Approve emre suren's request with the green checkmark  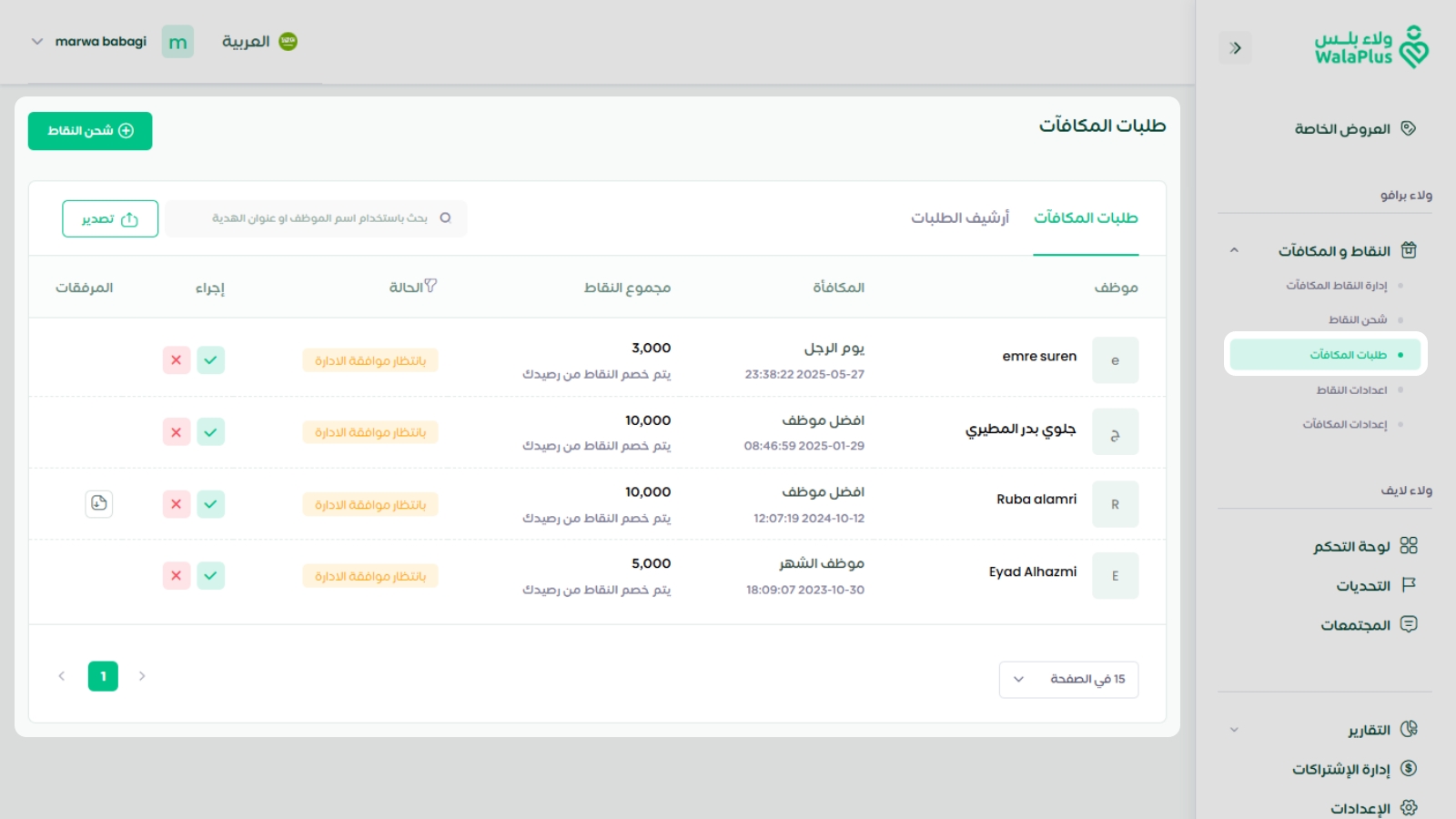coord(211,359)
